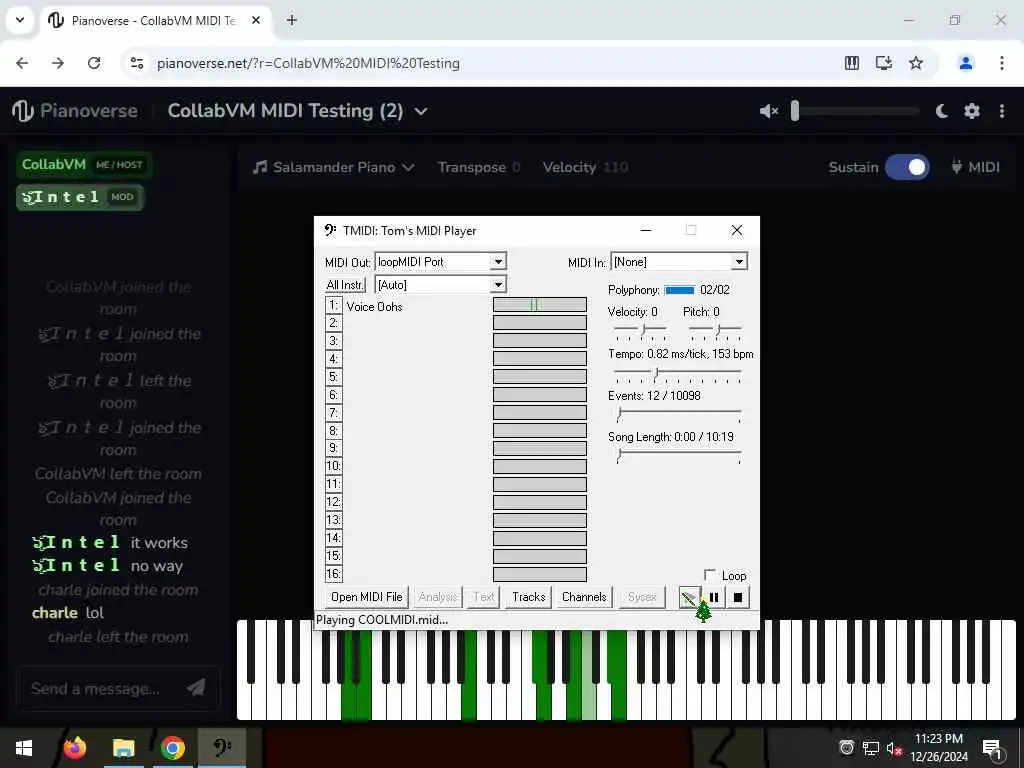
Task: Click the CollabVM user badge
Action: [83, 165]
